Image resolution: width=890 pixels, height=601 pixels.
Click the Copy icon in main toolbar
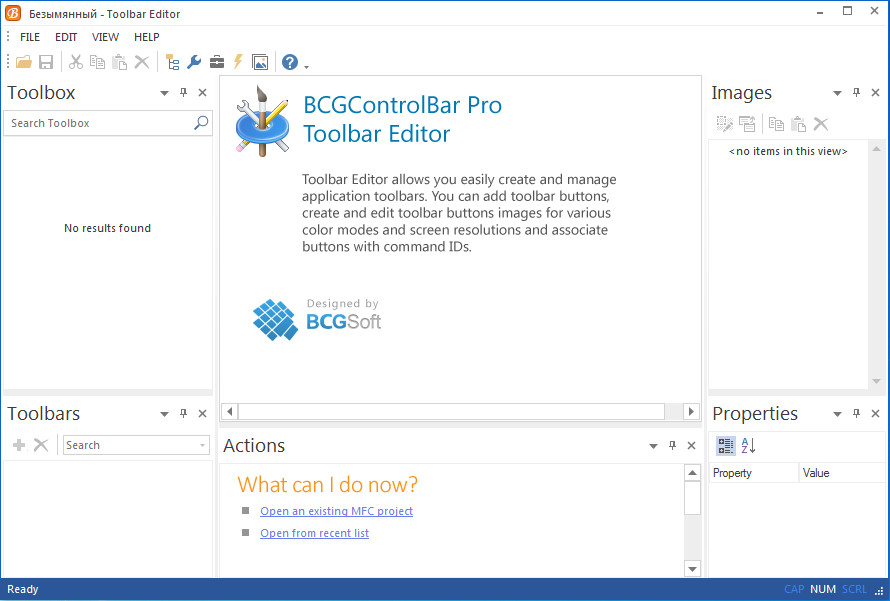98,62
